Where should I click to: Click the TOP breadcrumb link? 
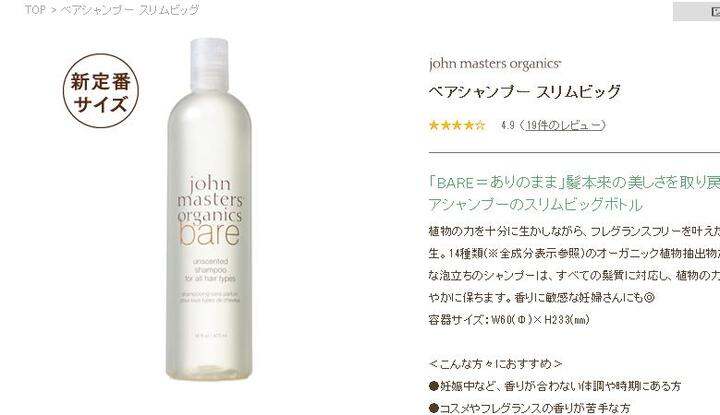coord(35,10)
